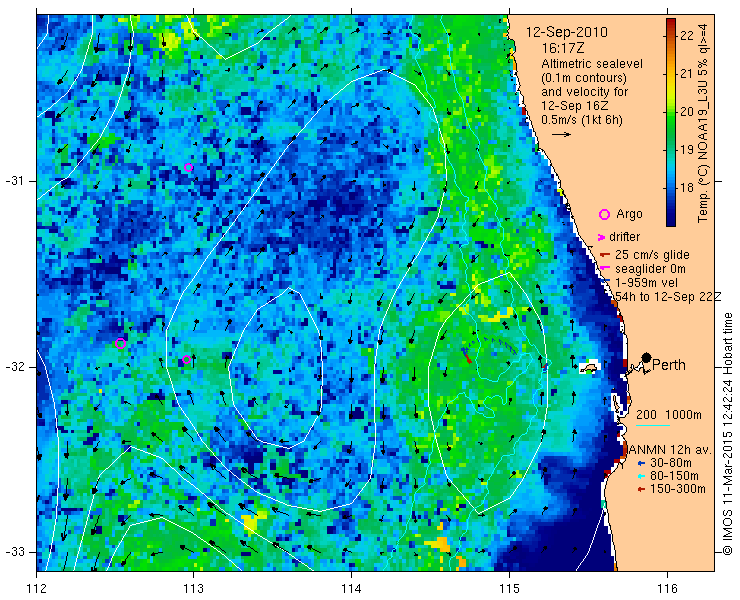Click the color bar tick label '19'
This screenshot has width=740, height=600.
coord(687,150)
